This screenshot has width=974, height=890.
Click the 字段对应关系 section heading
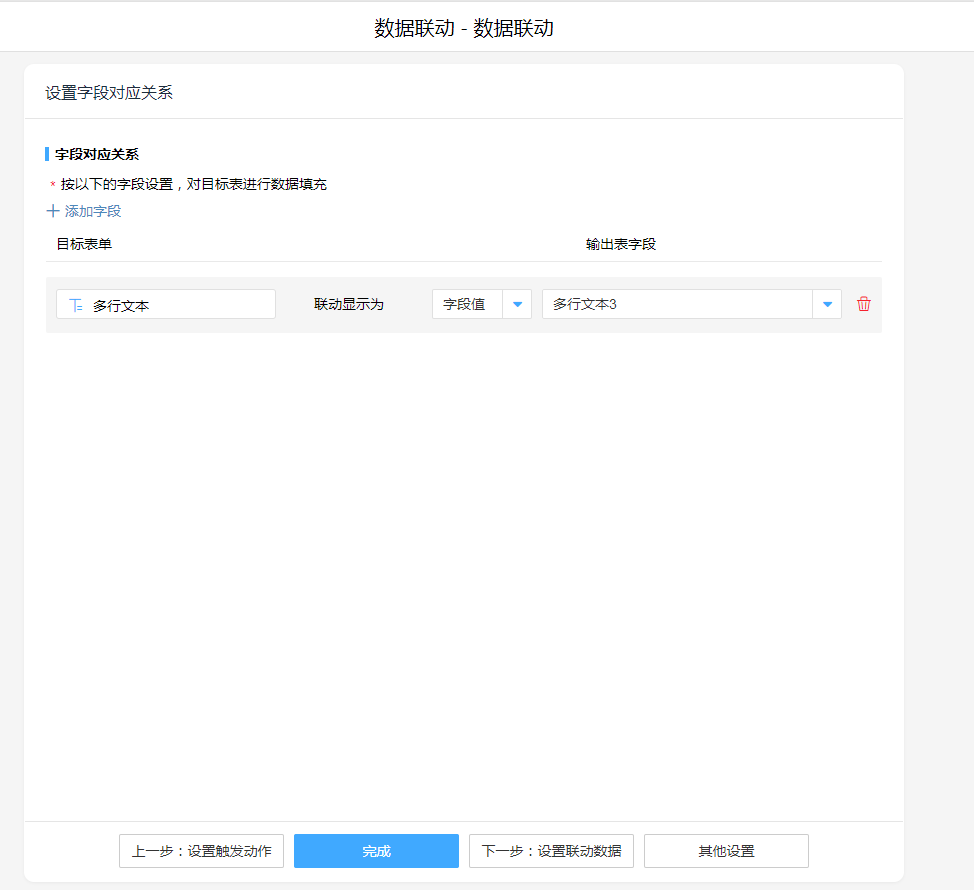(97, 154)
